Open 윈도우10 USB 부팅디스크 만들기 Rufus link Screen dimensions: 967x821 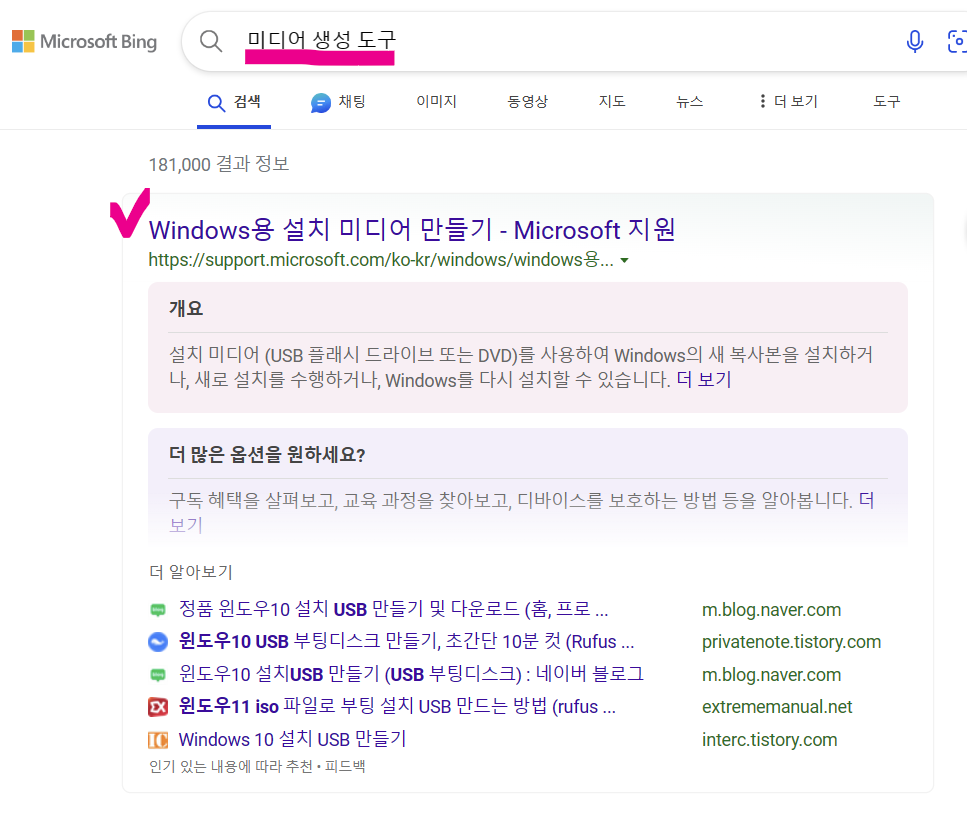pyautogui.click(x=406, y=642)
